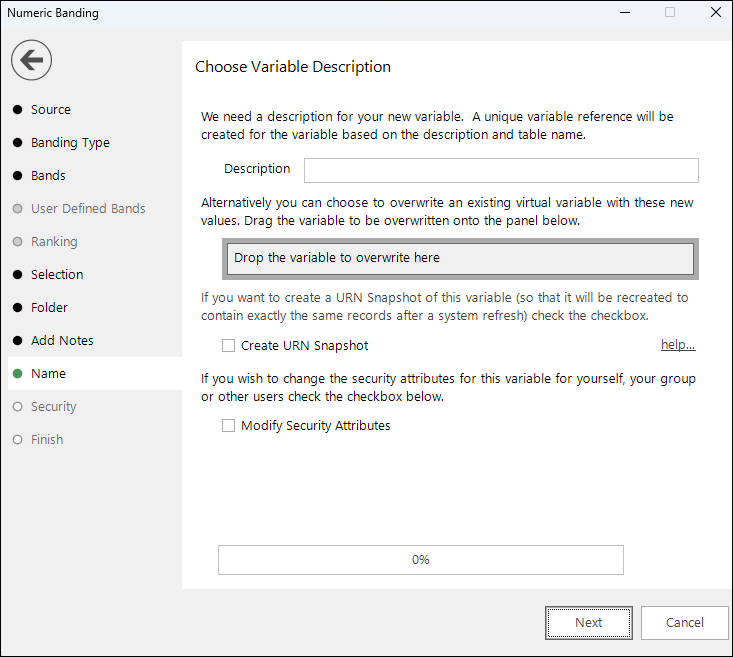
Task: Open the Folder step
Action: tap(49, 307)
